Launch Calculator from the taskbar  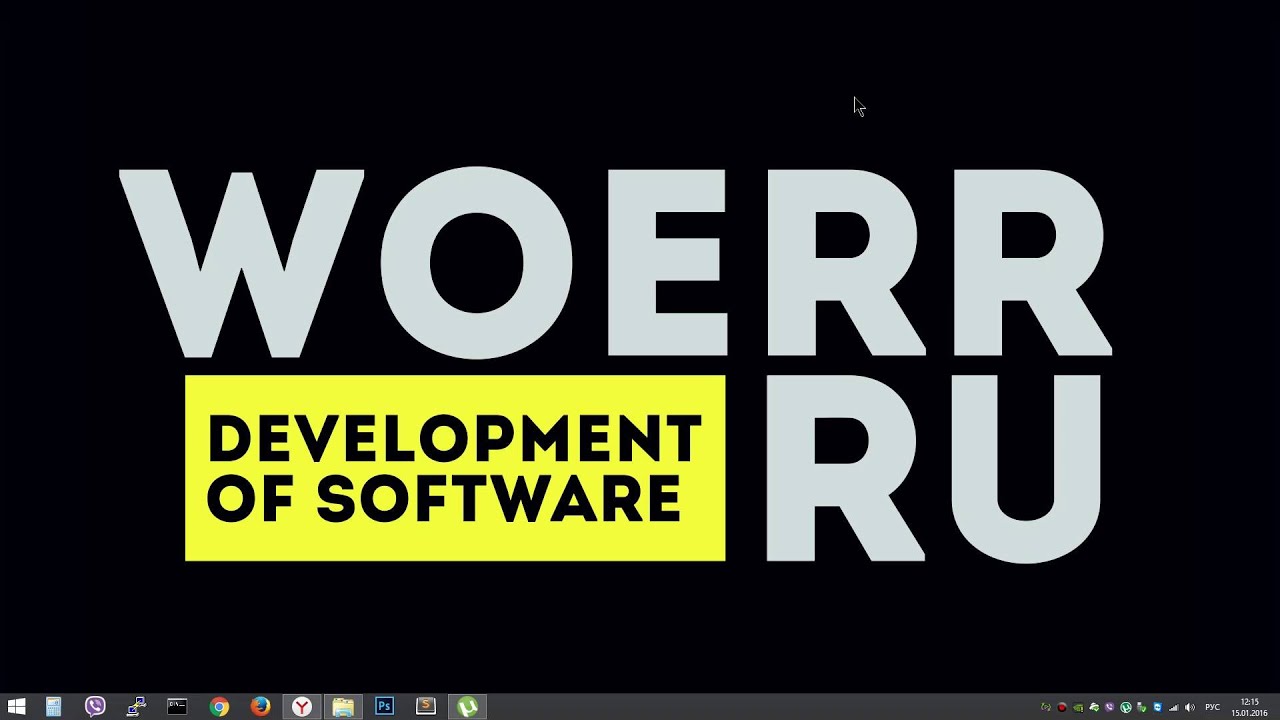(x=53, y=707)
